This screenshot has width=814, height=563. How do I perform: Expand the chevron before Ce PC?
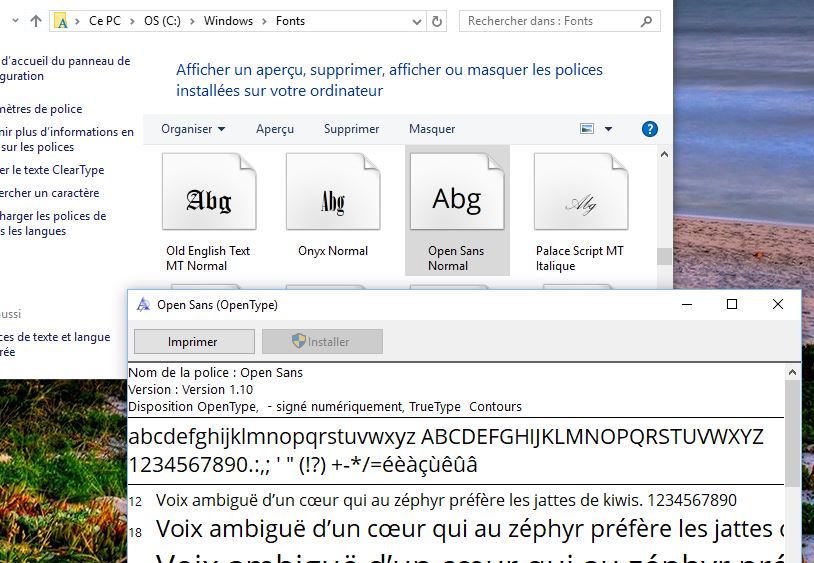pos(77,21)
